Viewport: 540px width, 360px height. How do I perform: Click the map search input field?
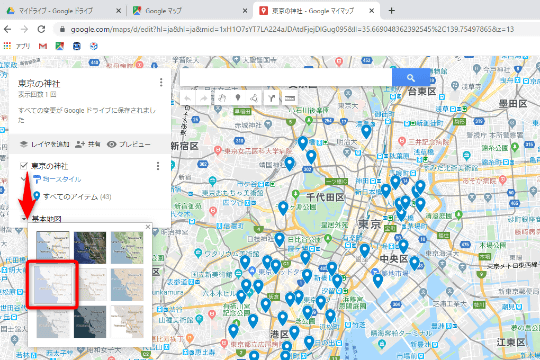click(286, 78)
